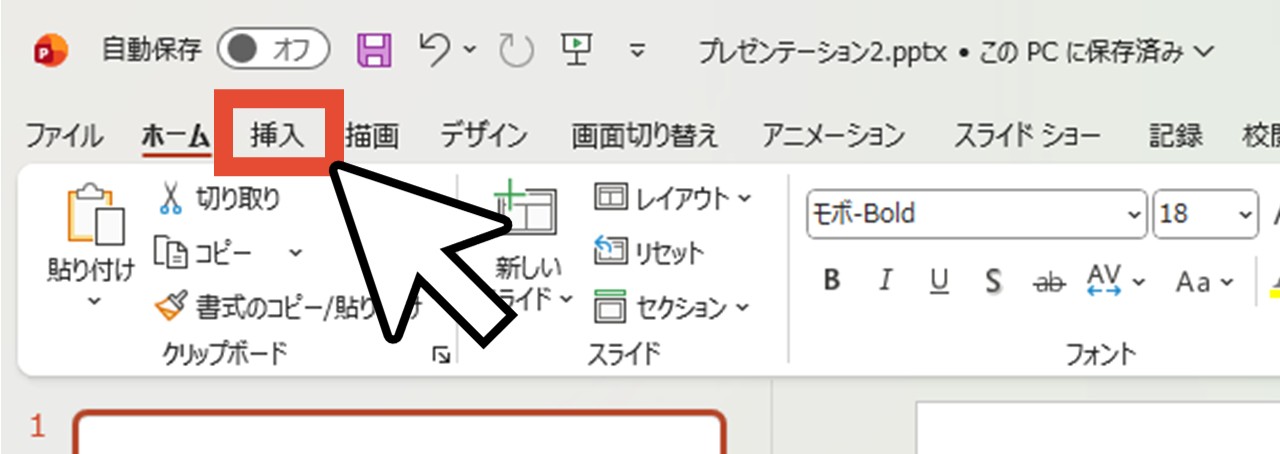Expand the font size dropdown arrow
Viewport: 1280px width, 454px height.
point(1246,215)
